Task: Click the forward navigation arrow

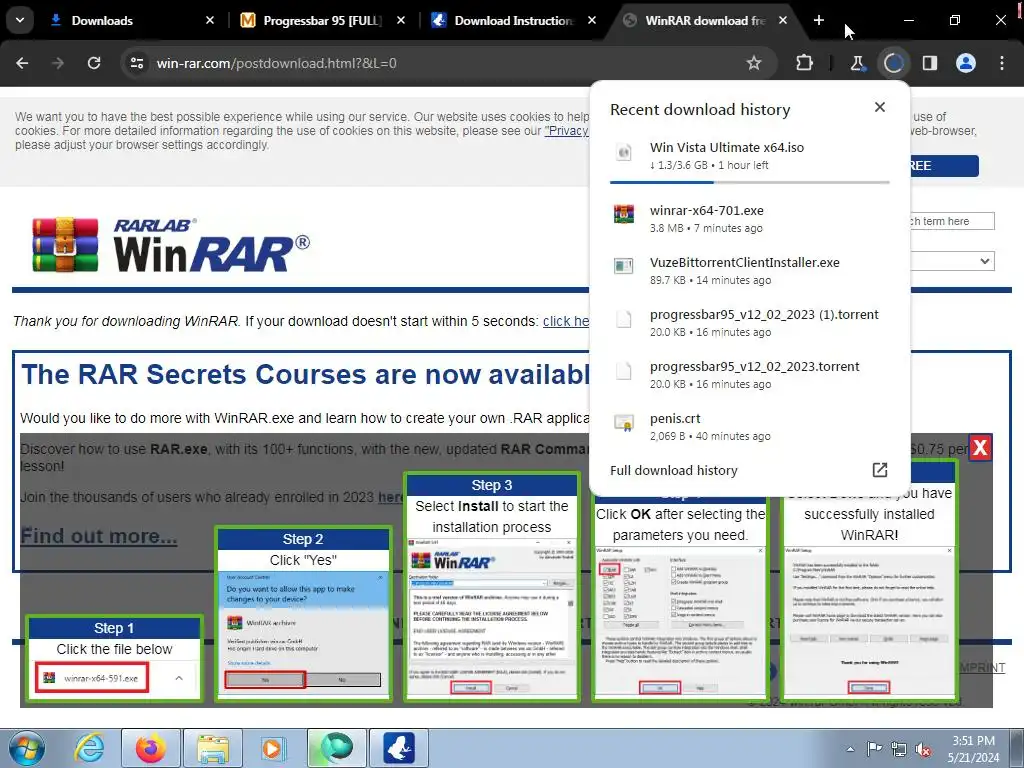Action: point(57,63)
